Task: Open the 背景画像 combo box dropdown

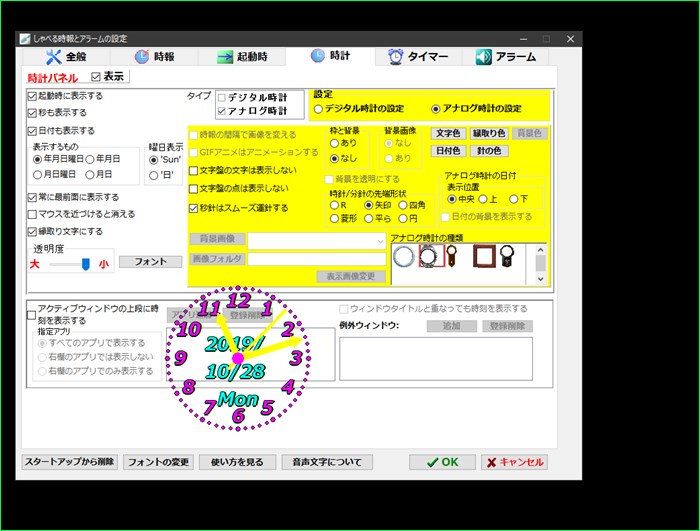Action: pos(380,242)
